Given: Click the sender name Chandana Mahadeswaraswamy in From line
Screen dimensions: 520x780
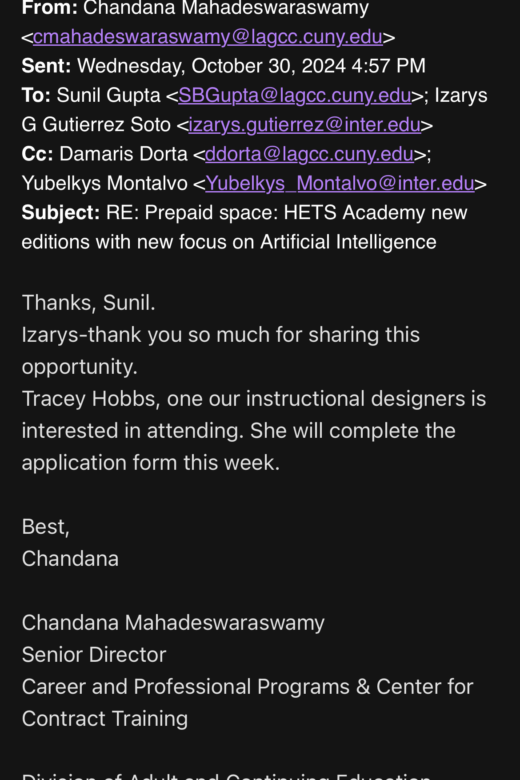Looking at the screenshot, I should [226, 8].
